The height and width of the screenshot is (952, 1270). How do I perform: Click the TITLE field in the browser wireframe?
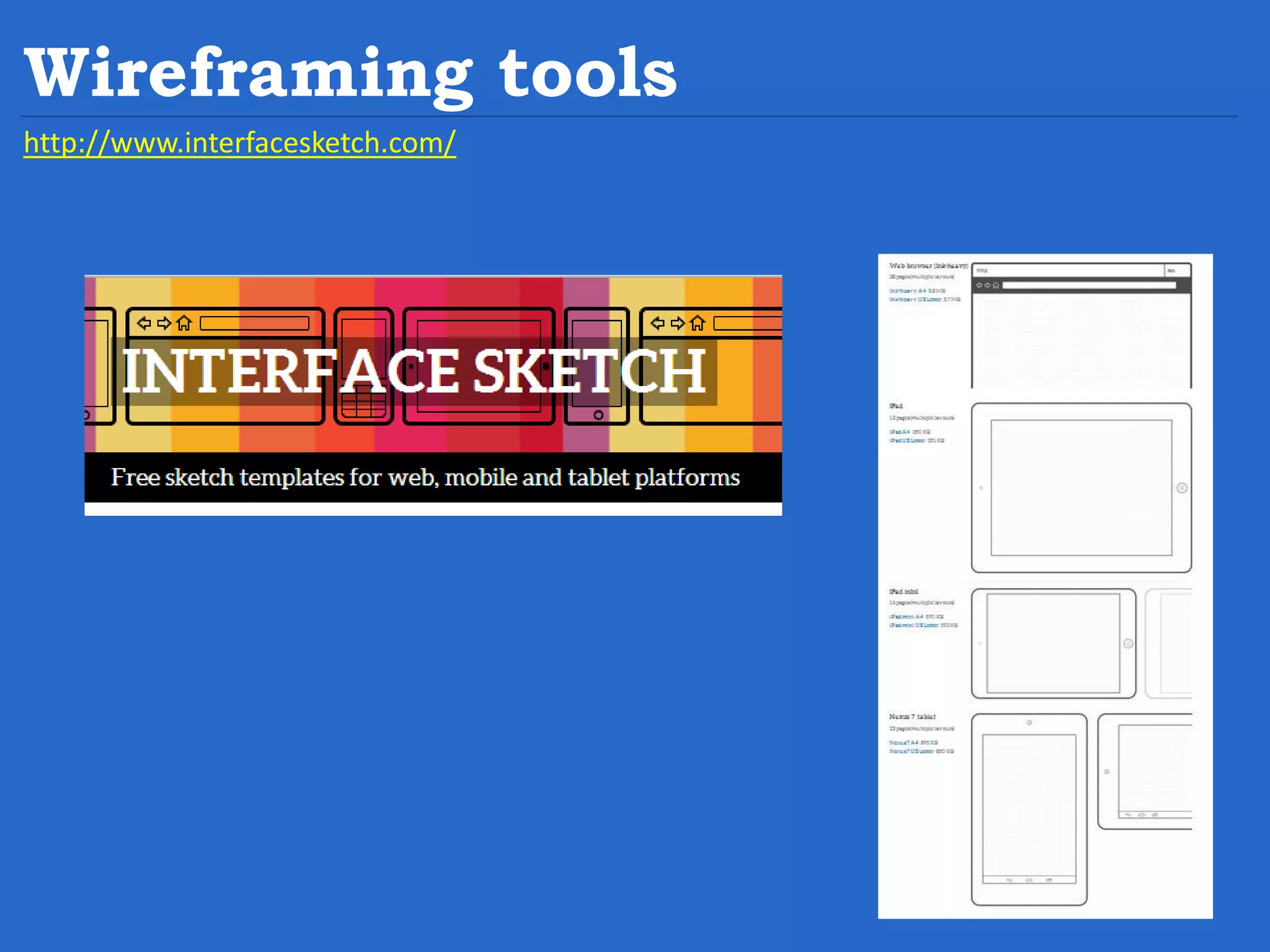click(1068, 270)
